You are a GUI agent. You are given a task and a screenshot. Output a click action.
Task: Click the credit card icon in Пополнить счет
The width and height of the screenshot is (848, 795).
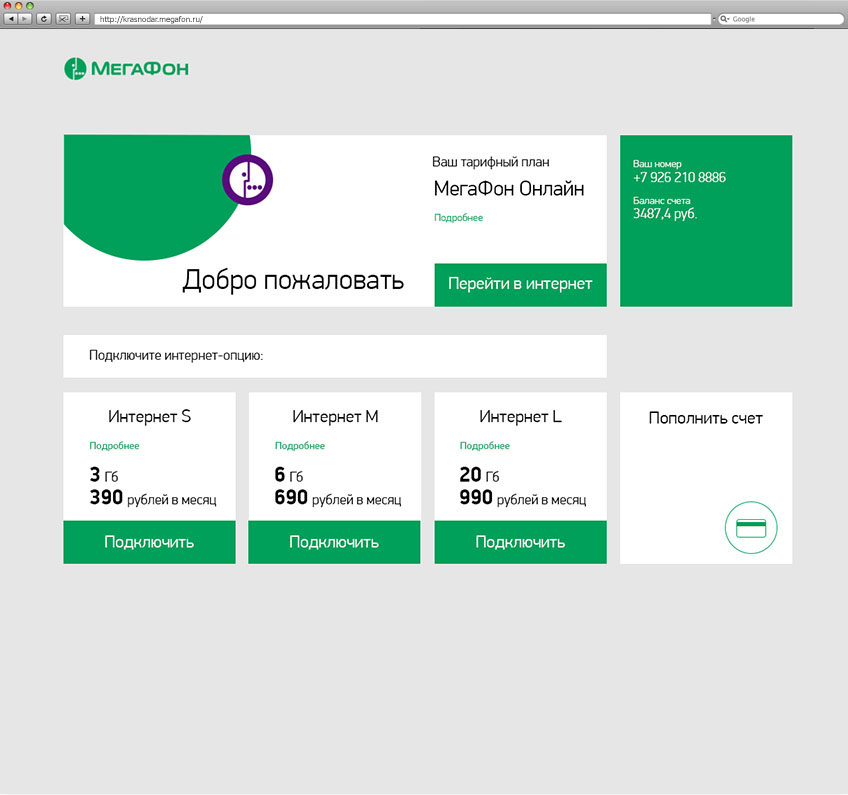[751, 528]
